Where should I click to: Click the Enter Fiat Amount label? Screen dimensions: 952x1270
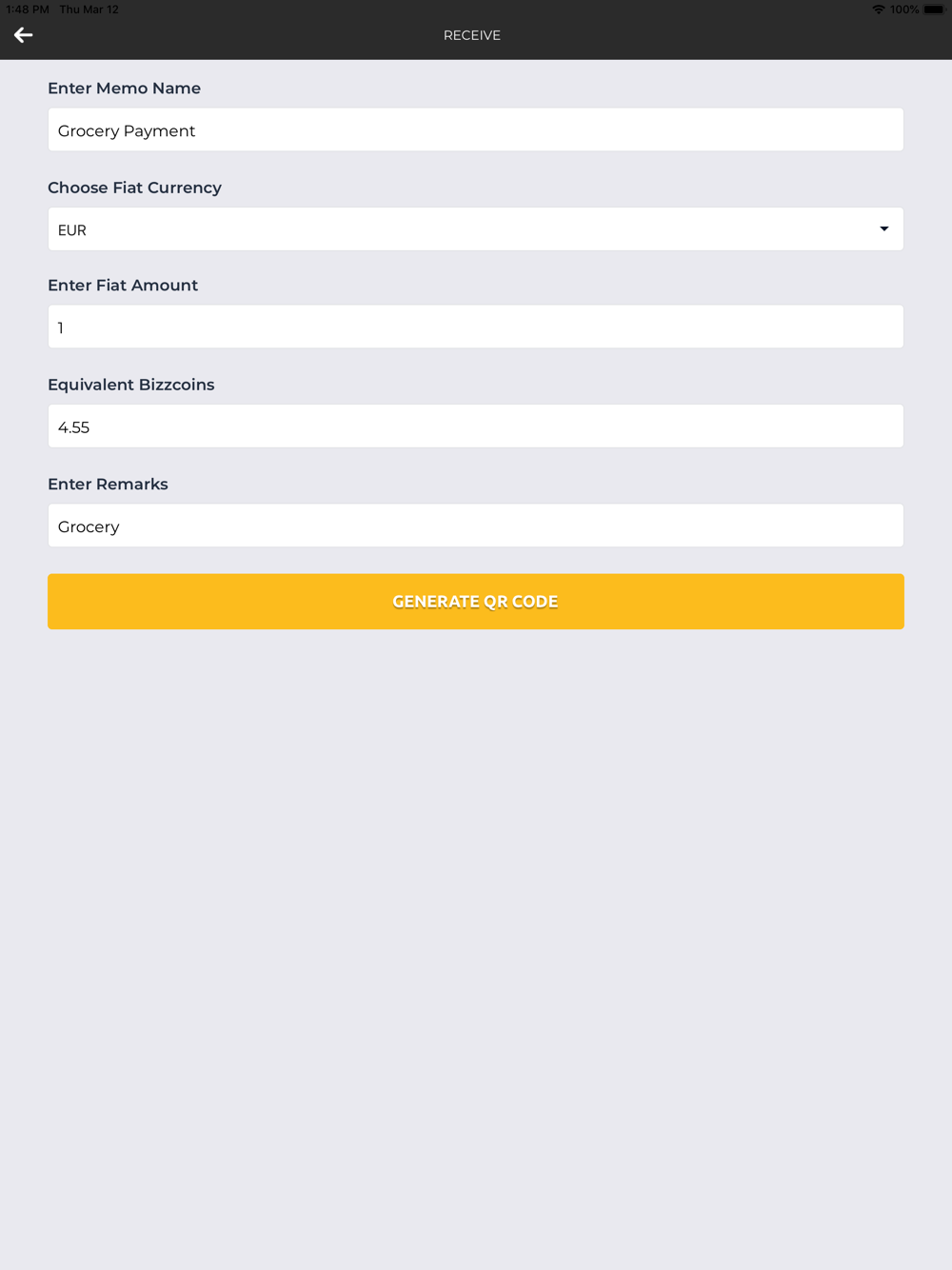pos(123,286)
